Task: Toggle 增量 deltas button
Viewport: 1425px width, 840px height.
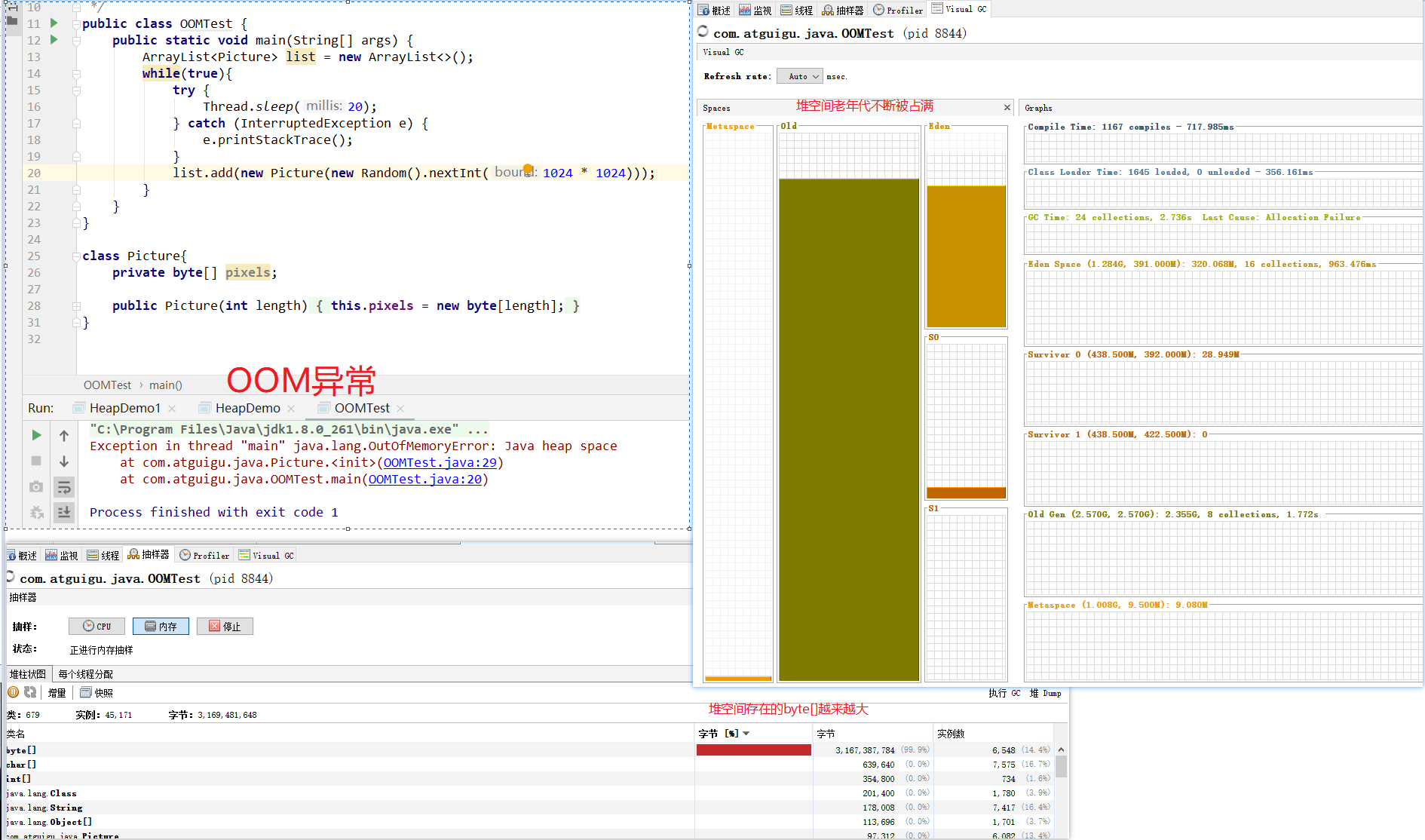Action: [57, 692]
